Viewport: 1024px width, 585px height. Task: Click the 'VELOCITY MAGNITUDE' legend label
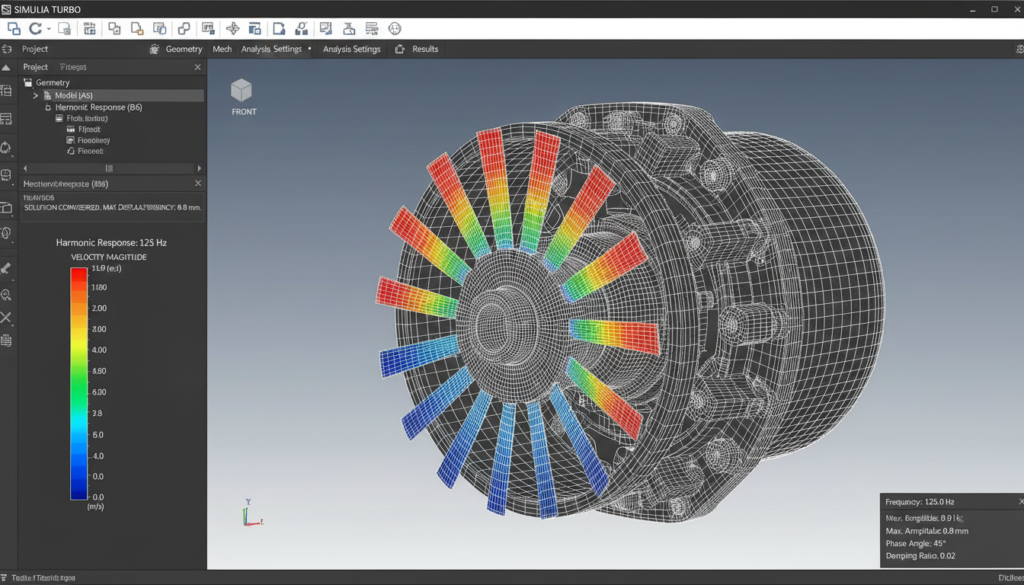tap(108, 257)
